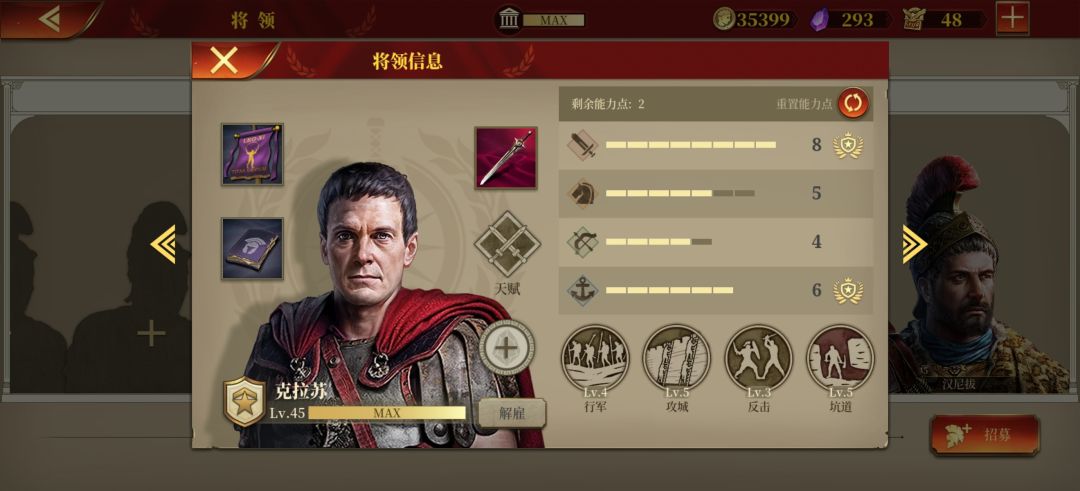Image resolution: width=1080 pixels, height=491 pixels.
Task: Click the 解雇 dismiss button
Action: [512, 413]
